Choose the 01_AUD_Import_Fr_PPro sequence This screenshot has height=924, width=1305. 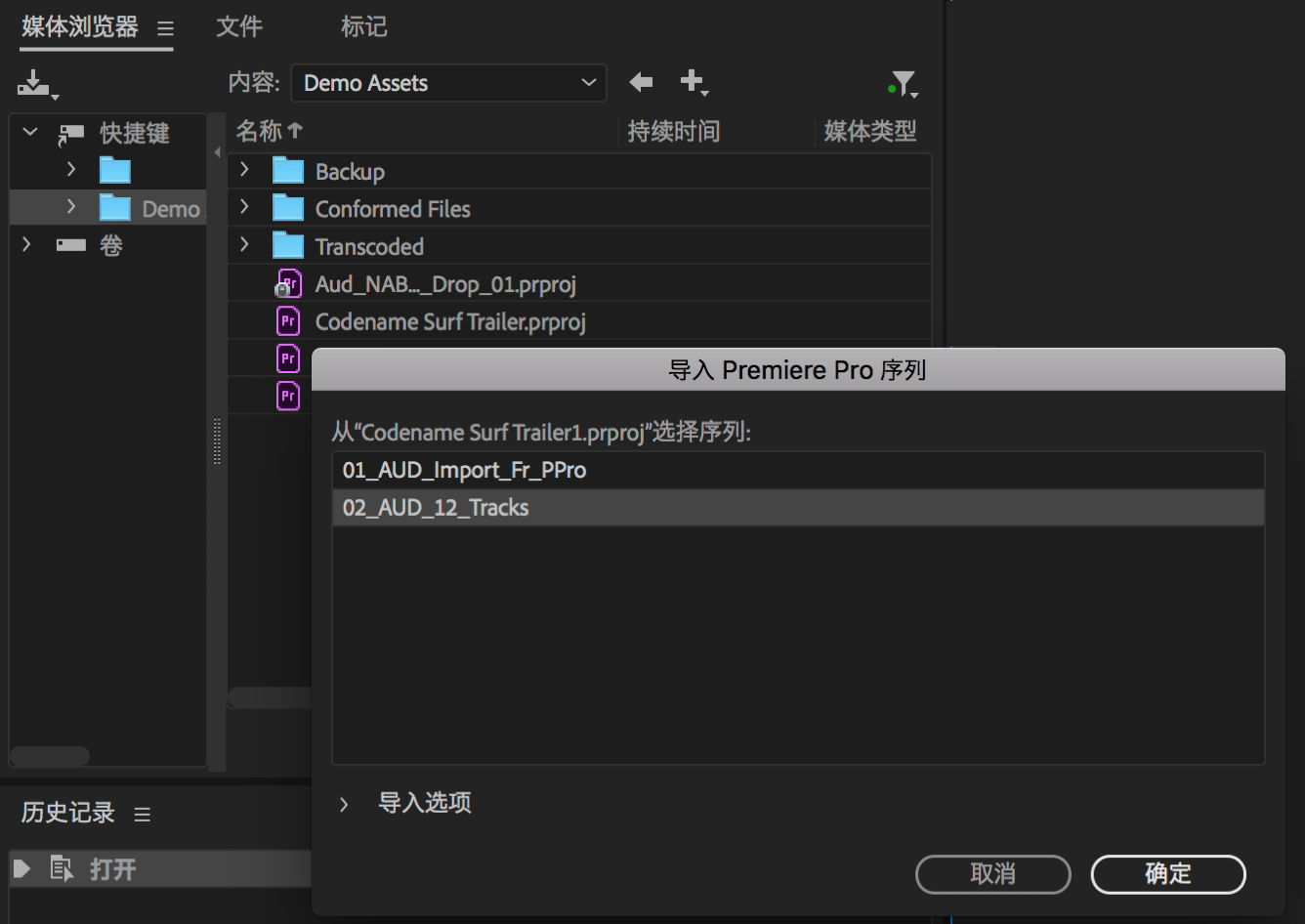(x=798, y=470)
